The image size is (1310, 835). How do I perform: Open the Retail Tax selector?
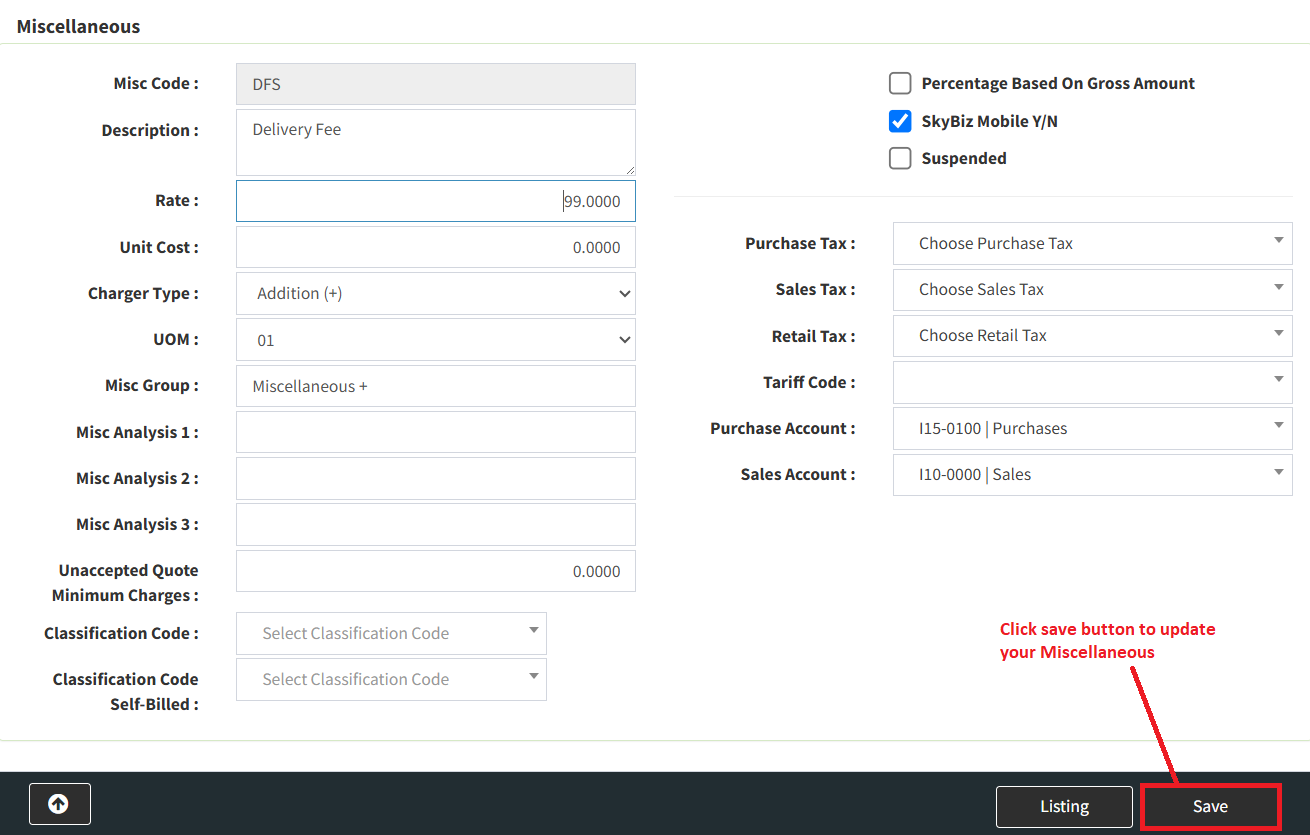click(x=1092, y=335)
